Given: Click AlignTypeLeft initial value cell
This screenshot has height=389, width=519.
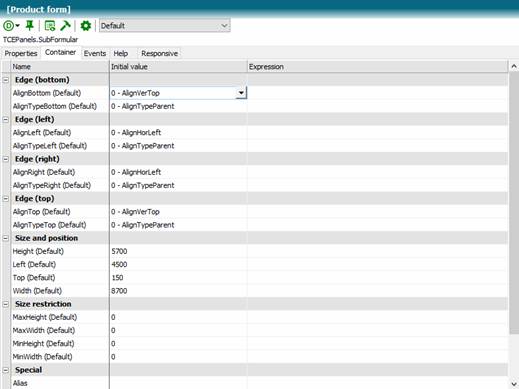Looking at the screenshot, I should pos(178,146).
